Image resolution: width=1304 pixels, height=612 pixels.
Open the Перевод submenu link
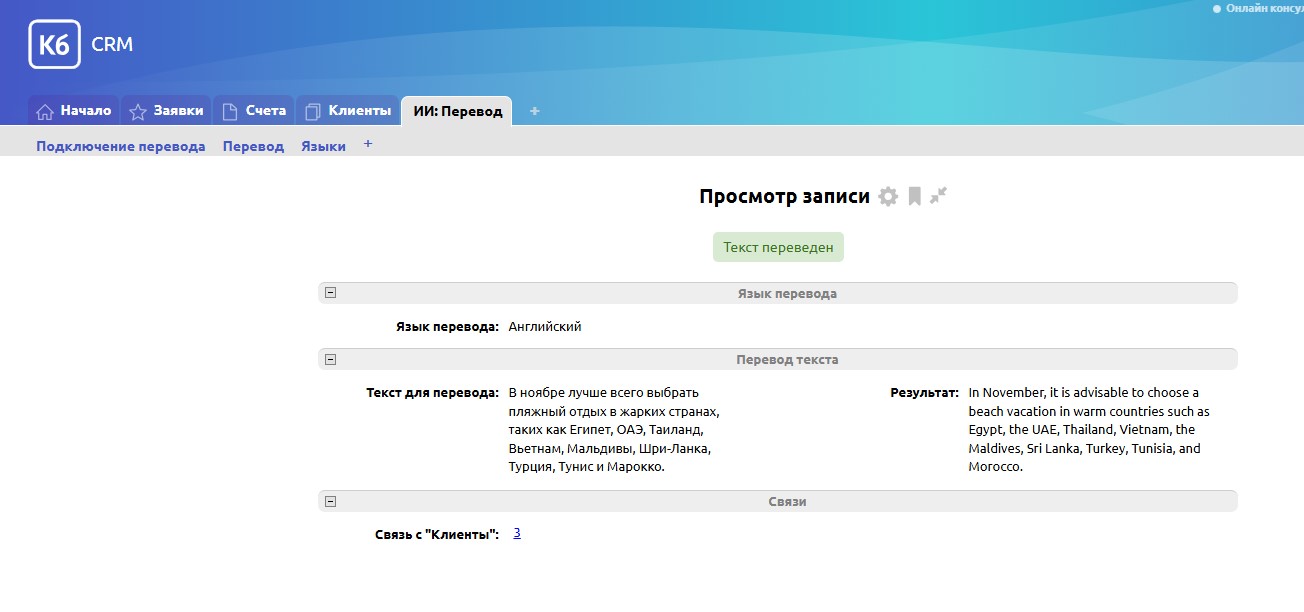(253, 146)
